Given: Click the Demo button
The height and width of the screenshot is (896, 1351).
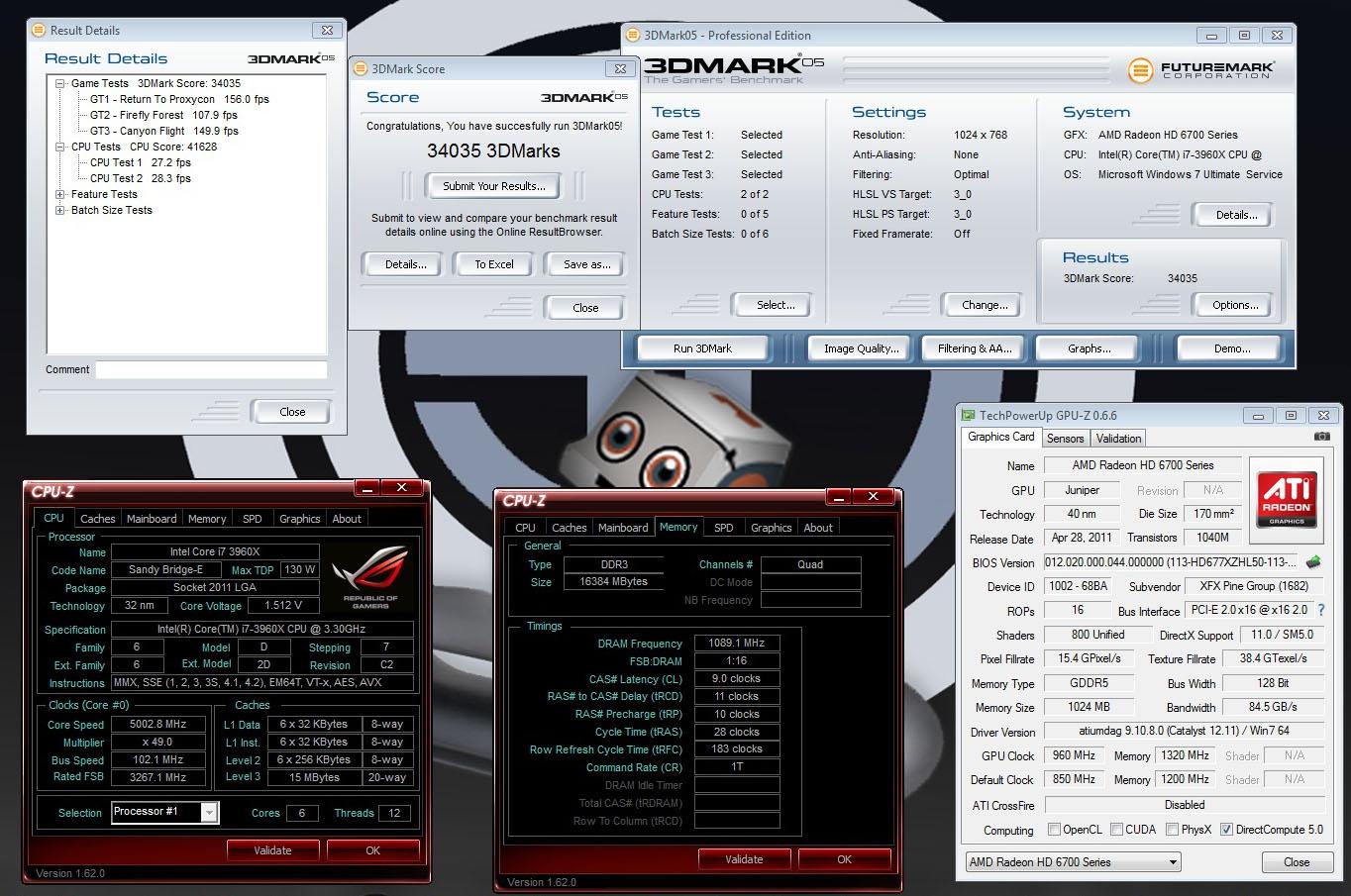Looking at the screenshot, I should 1232,348.
